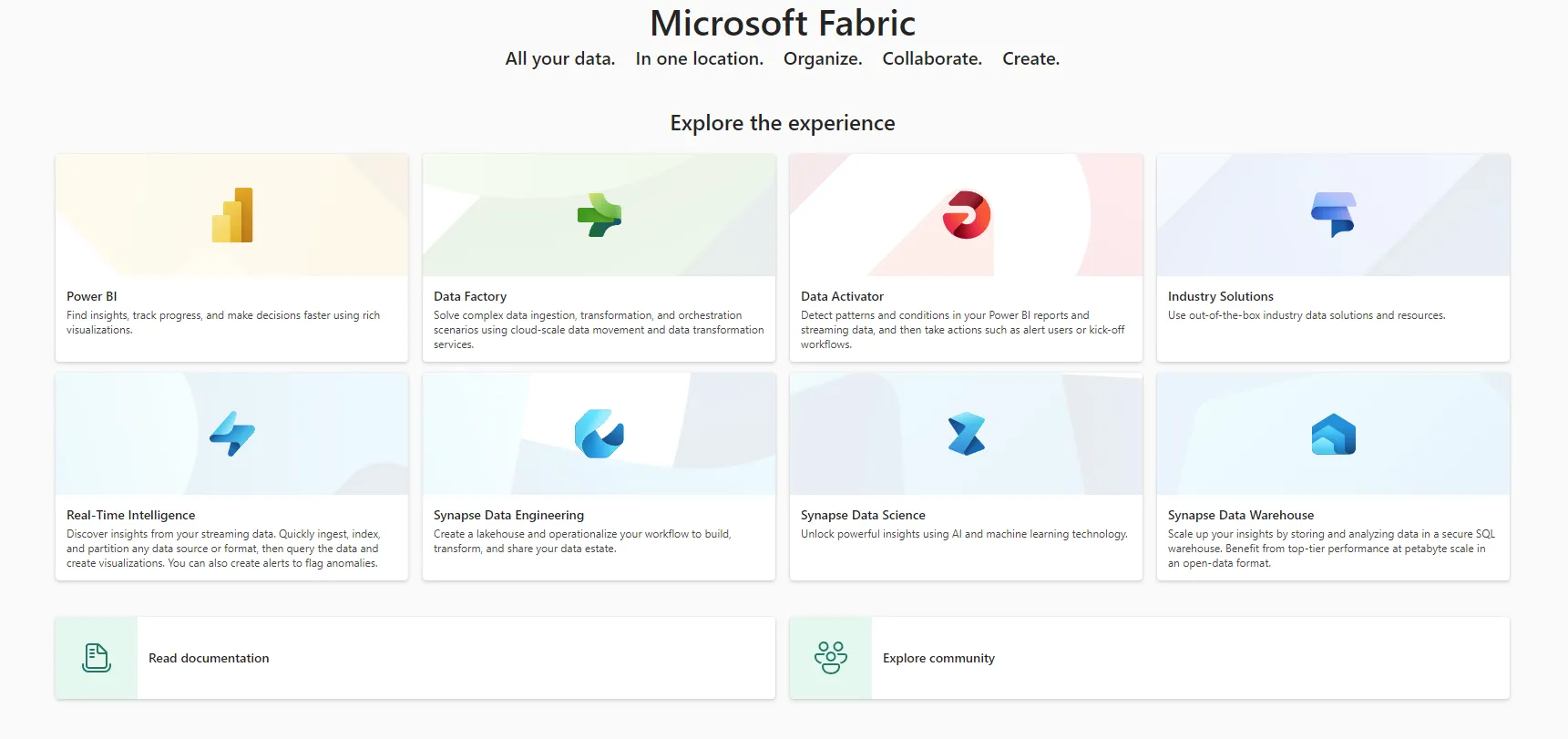
Task: Select the Synapse Data Engineering title
Action: tap(508, 515)
